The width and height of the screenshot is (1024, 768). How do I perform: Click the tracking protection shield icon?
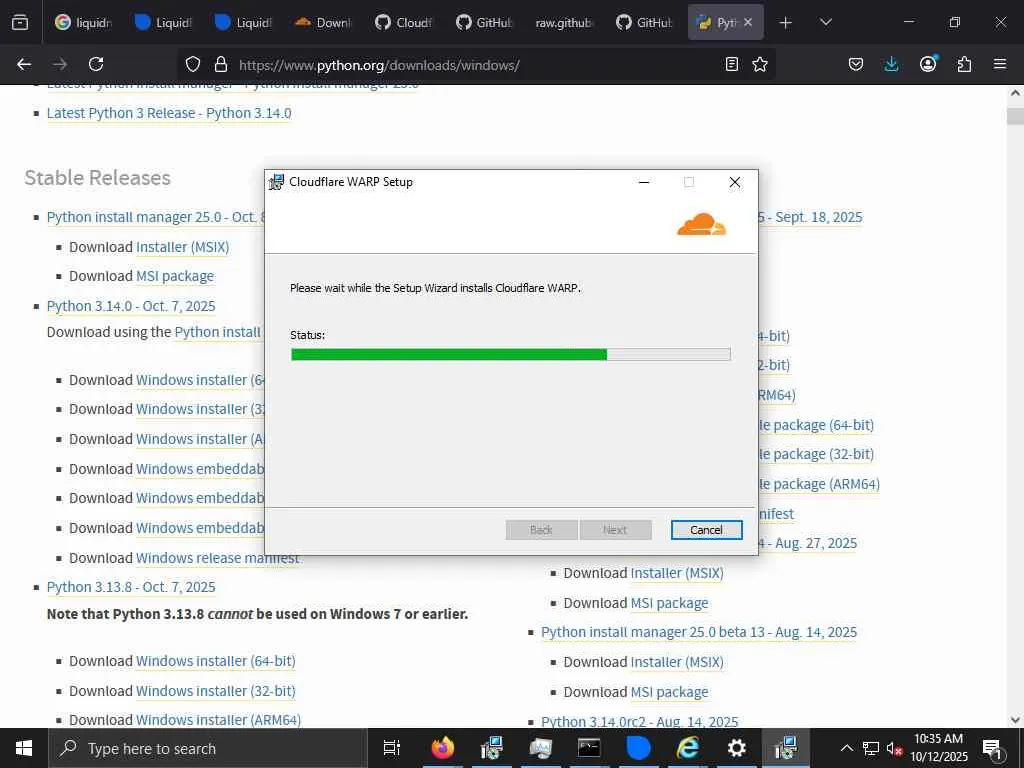coord(193,64)
